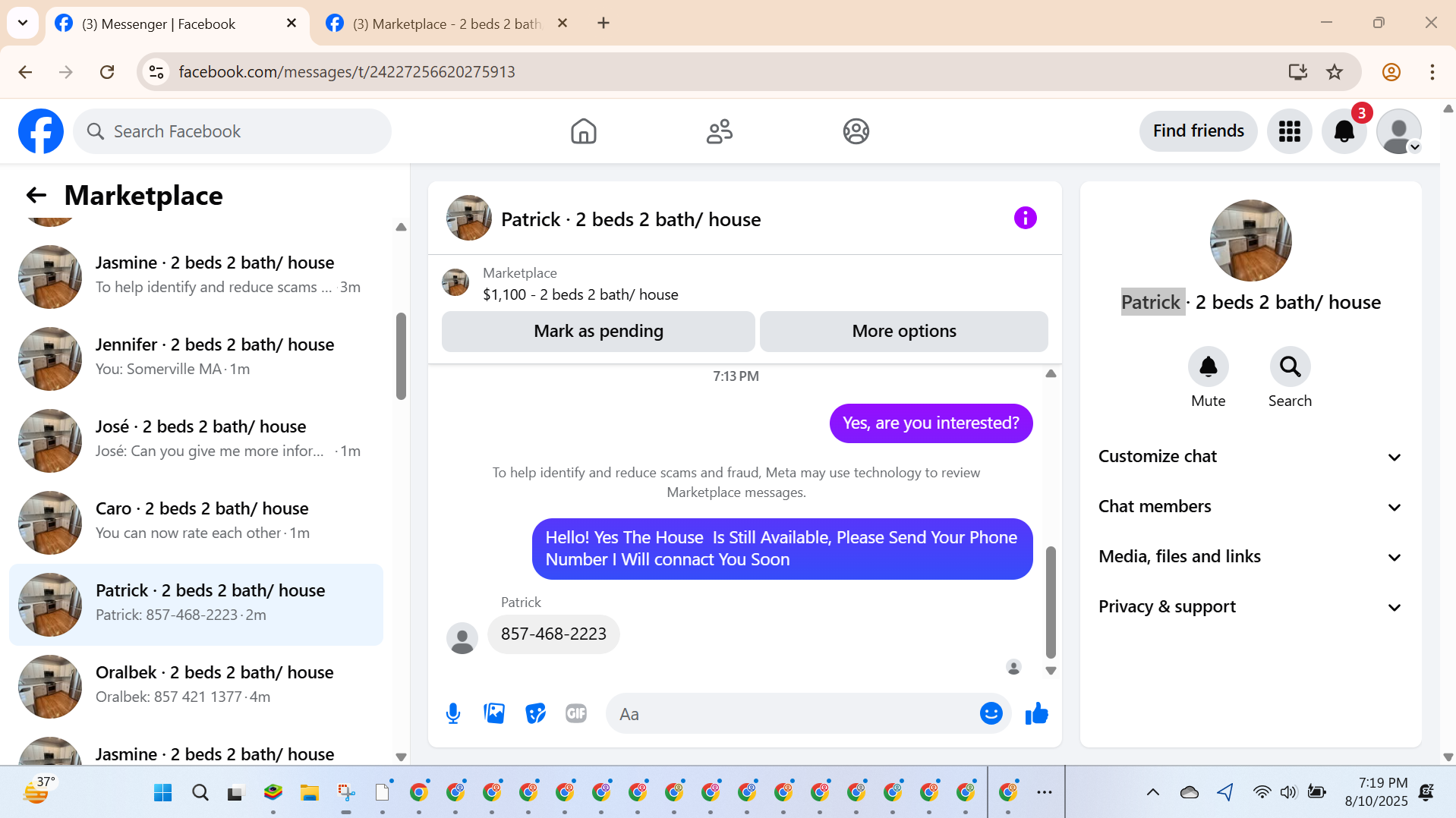The width and height of the screenshot is (1456, 818).
Task: Open the emoji picker in message box
Action: (x=991, y=713)
